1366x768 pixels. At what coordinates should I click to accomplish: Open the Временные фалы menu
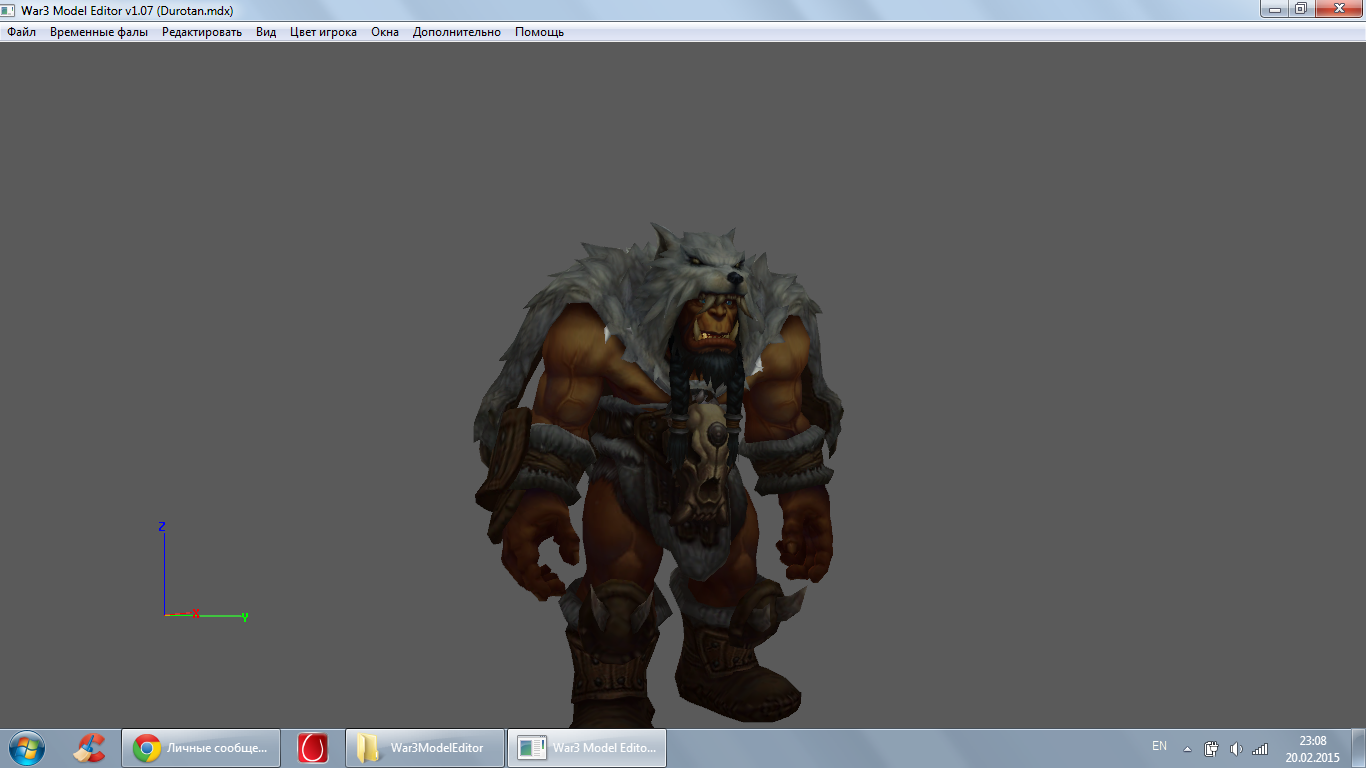tap(99, 32)
